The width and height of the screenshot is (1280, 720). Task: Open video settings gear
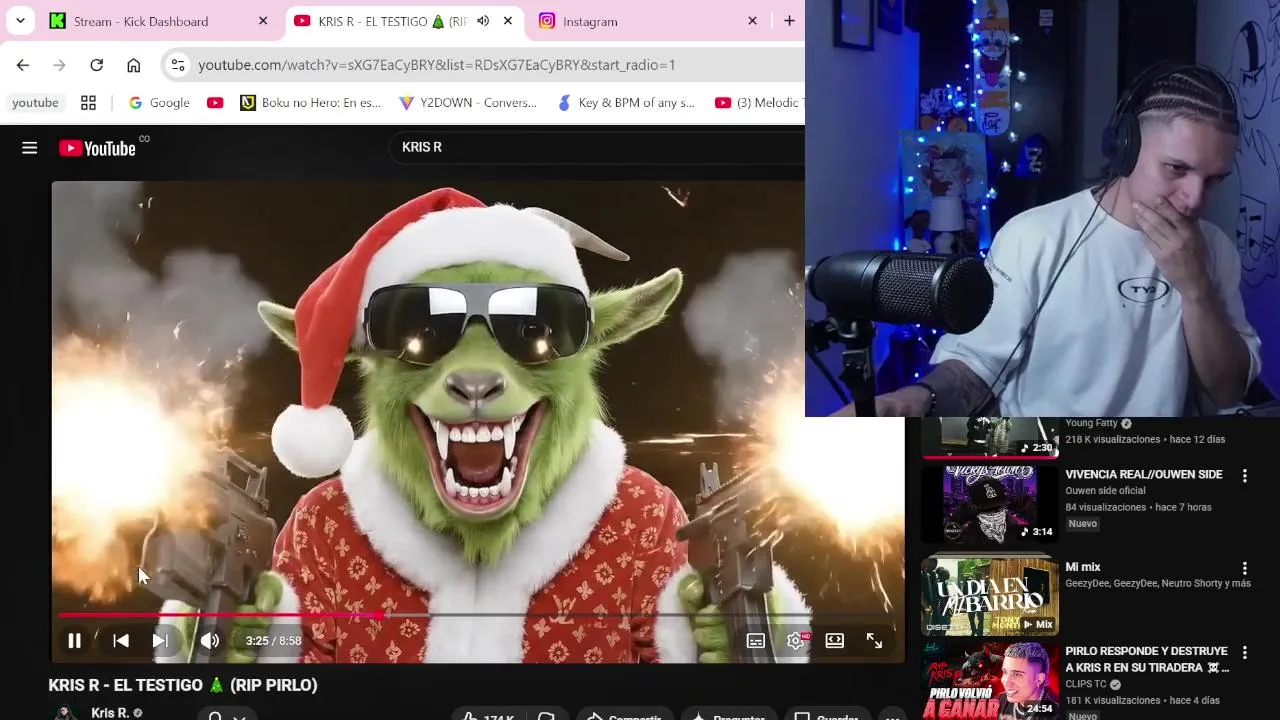tap(796, 641)
